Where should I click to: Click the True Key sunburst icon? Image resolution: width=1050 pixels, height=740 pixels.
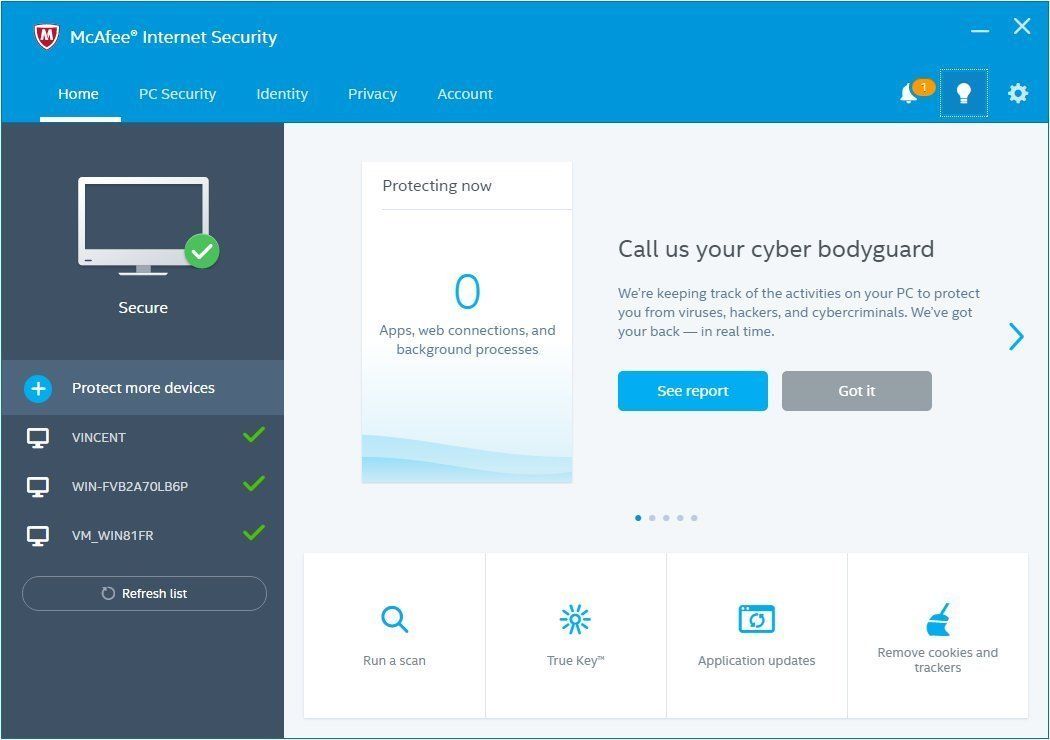pos(575,619)
